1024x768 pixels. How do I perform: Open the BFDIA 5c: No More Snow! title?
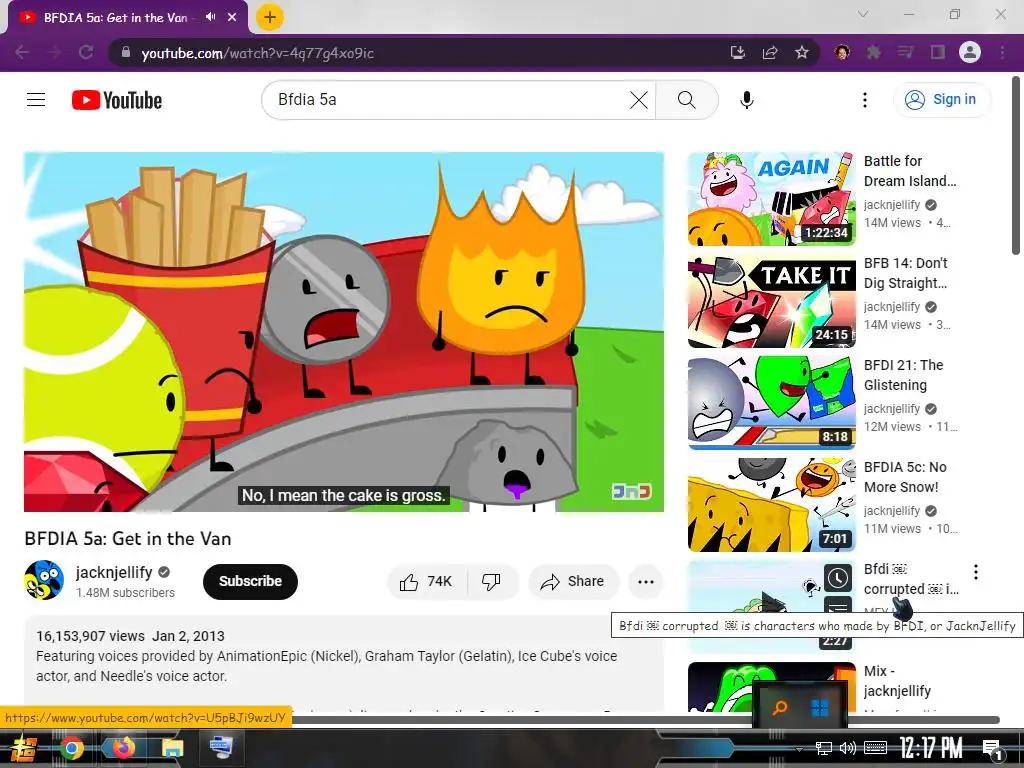click(x=905, y=477)
